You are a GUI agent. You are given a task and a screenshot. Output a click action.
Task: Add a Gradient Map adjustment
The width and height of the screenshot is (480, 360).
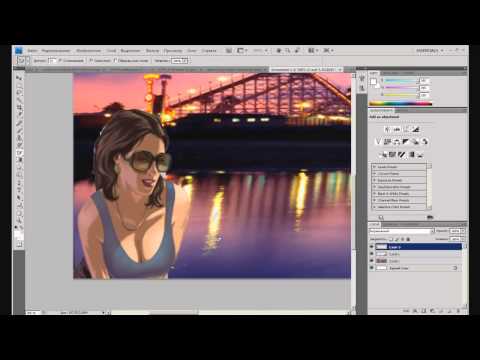point(412,154)
